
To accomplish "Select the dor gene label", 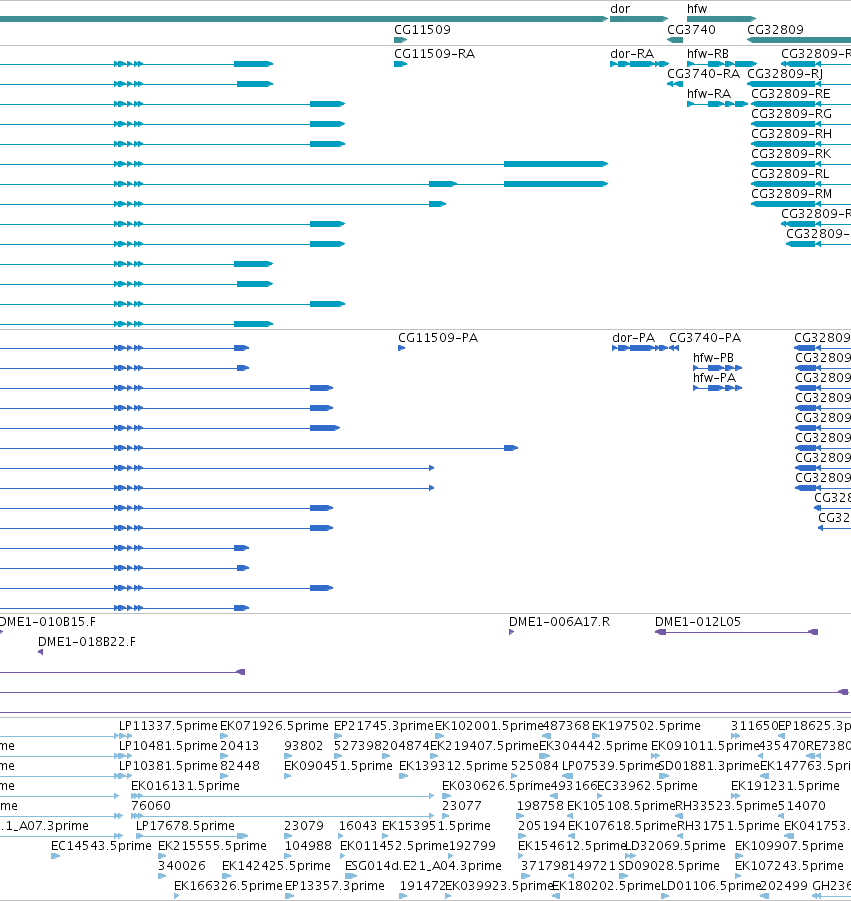I will [x=620, y=9].
